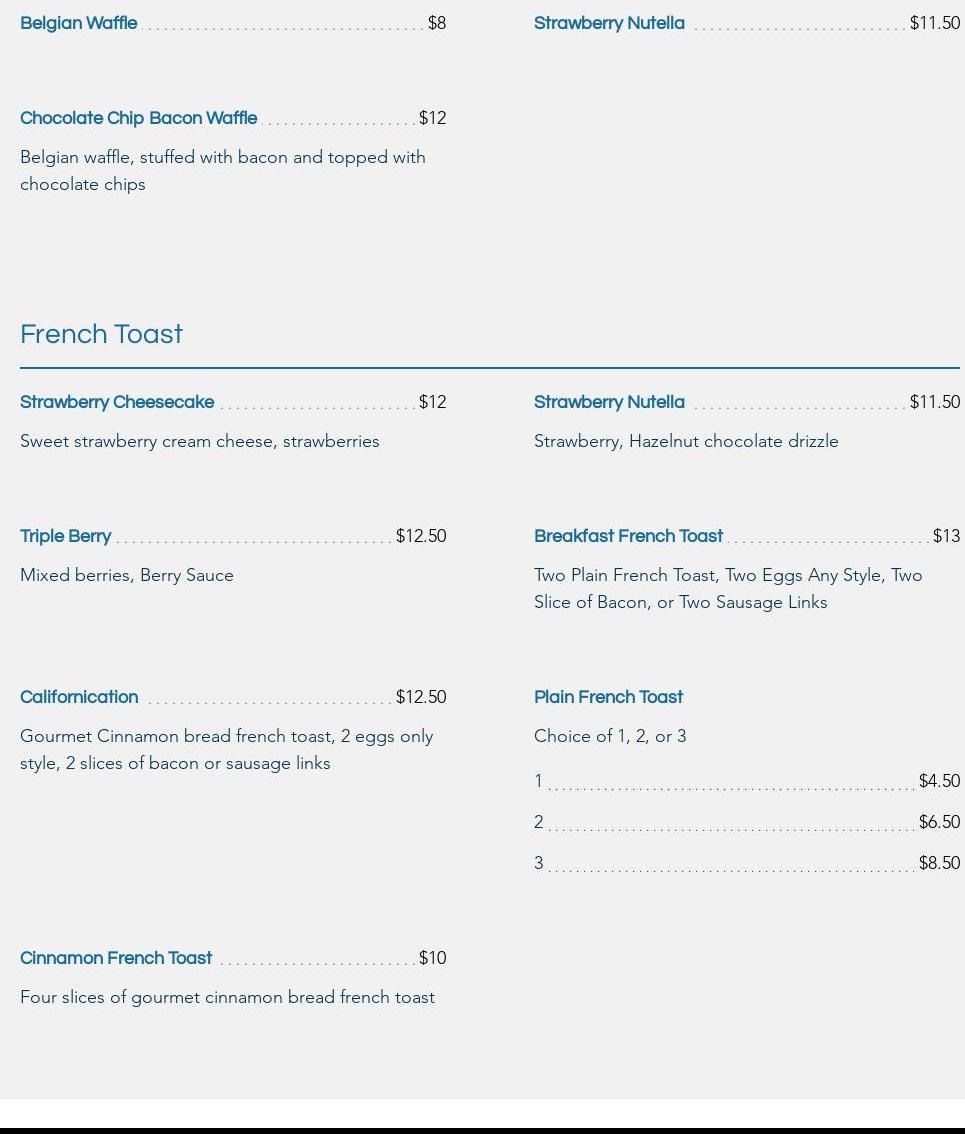Open the Breakfast French Toast item
Screen dimensions: 965x1134
(628, 536)
